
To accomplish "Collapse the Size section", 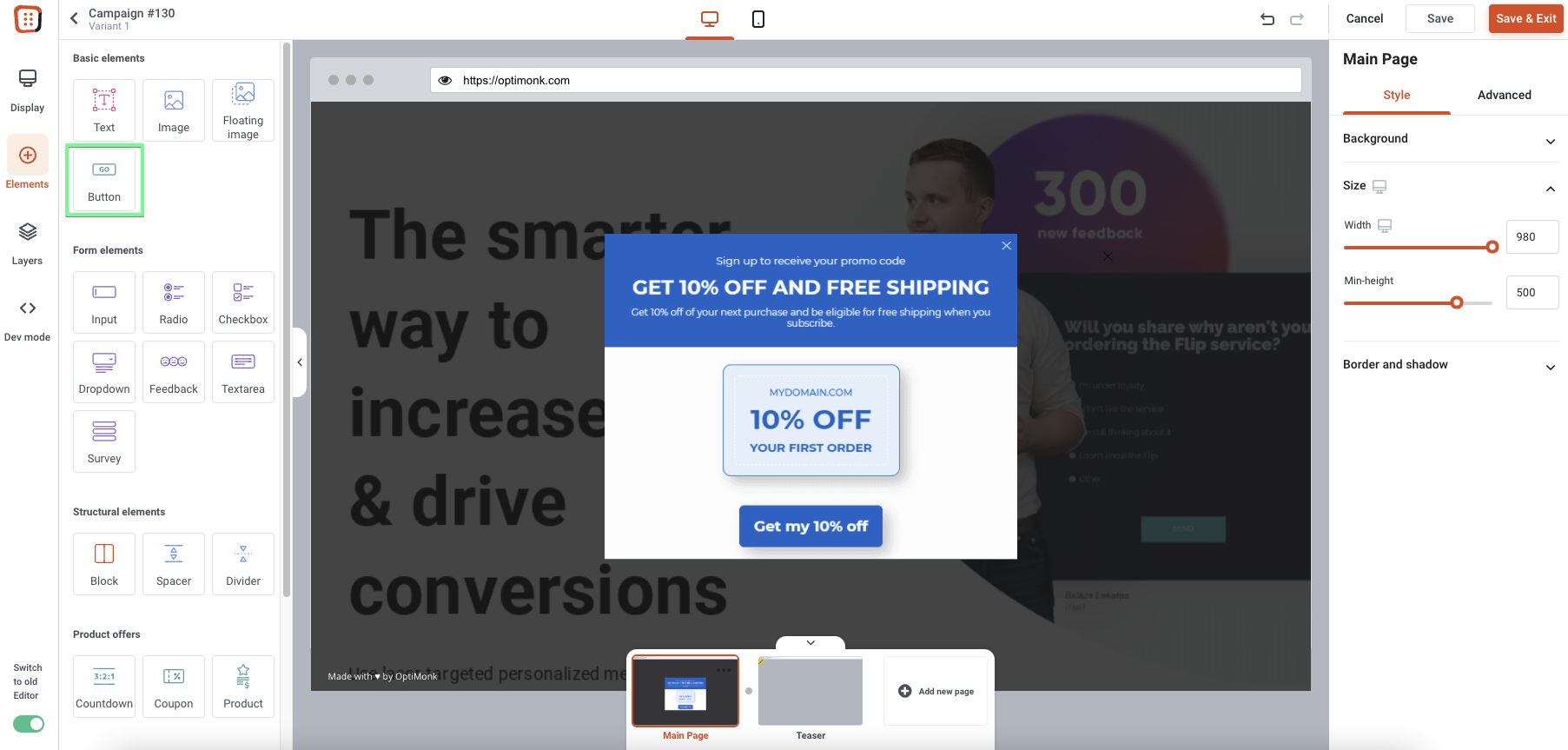I will coord(1551,189).
